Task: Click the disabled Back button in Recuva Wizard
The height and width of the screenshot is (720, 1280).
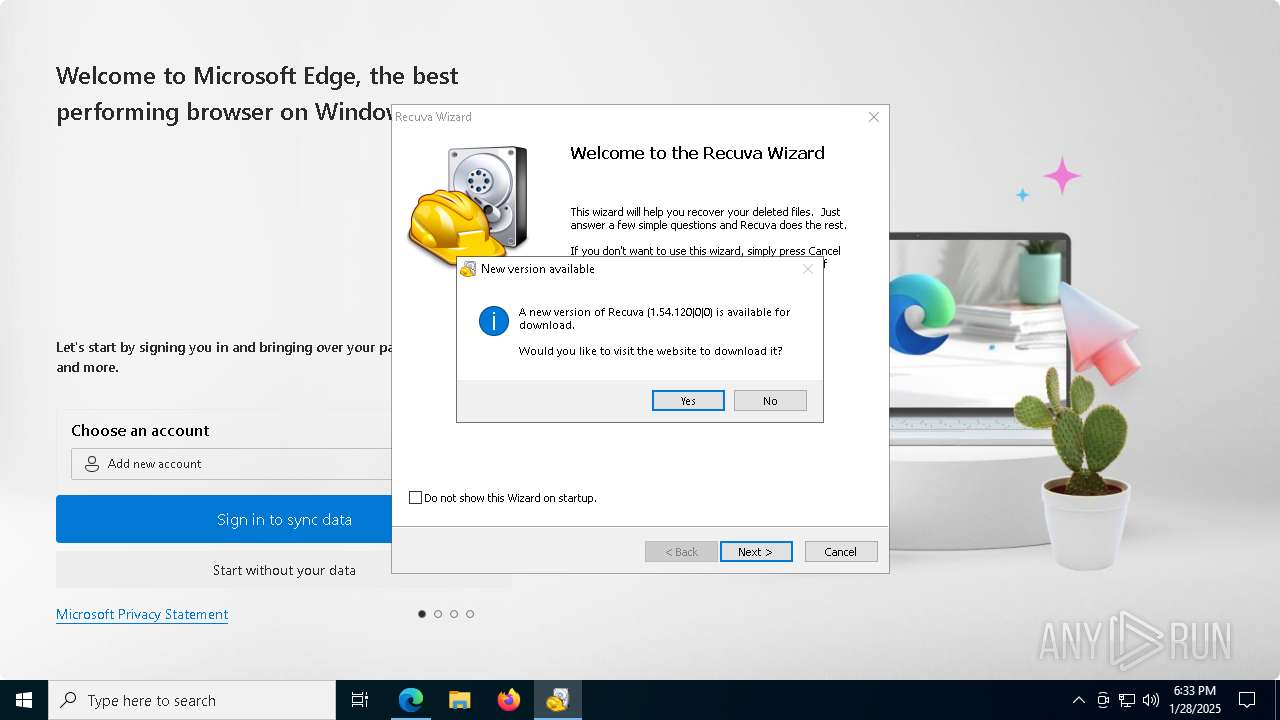Action: coord(681,552)
